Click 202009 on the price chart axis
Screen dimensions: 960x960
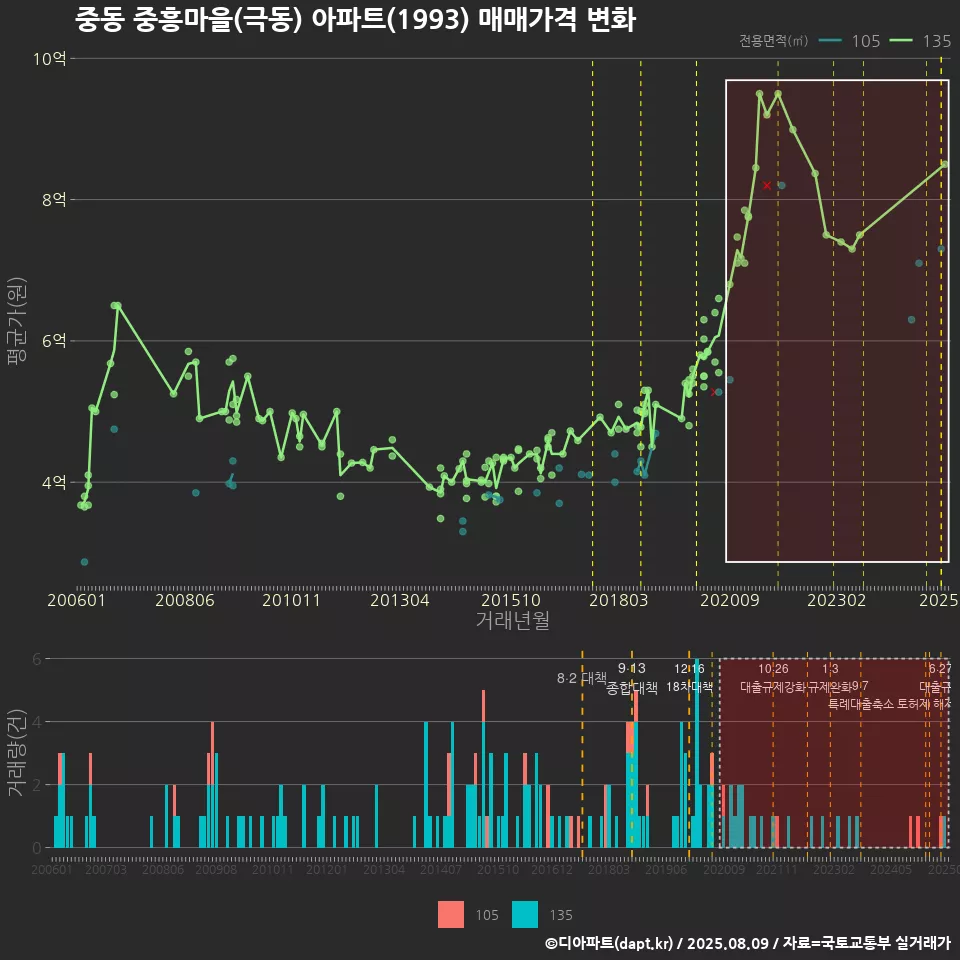[x=730, y=600]
